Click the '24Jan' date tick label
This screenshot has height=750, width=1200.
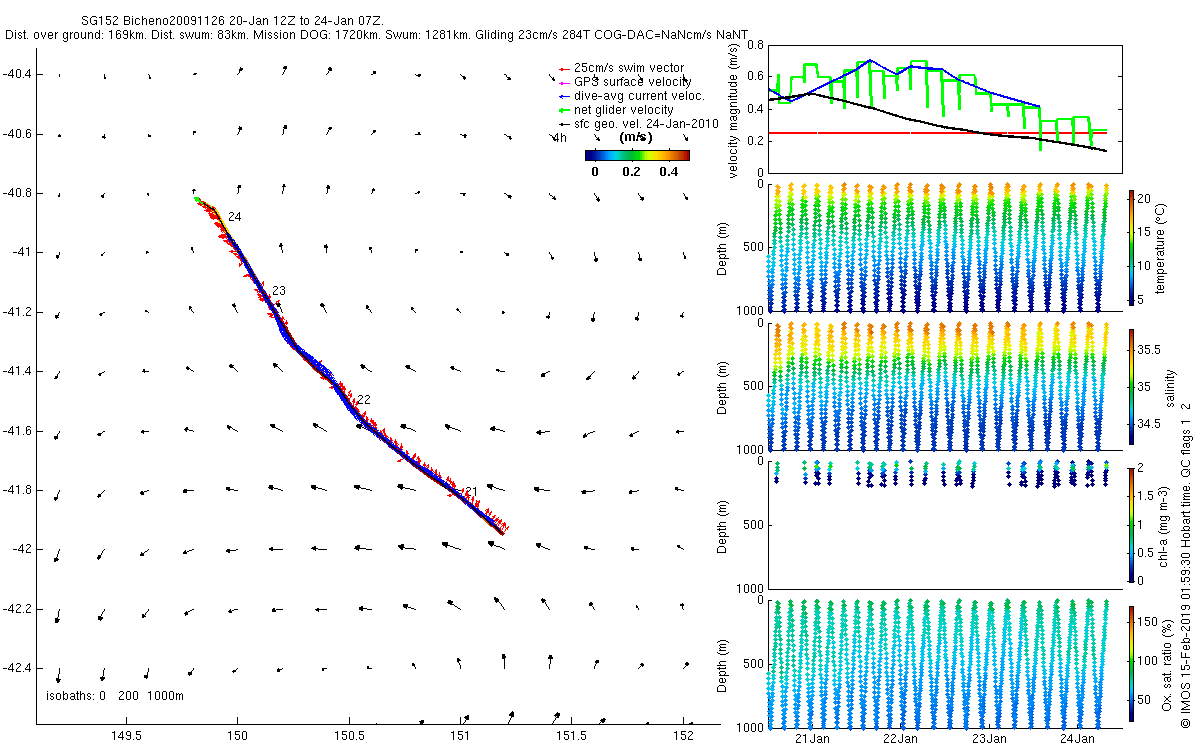(1077, 739)
